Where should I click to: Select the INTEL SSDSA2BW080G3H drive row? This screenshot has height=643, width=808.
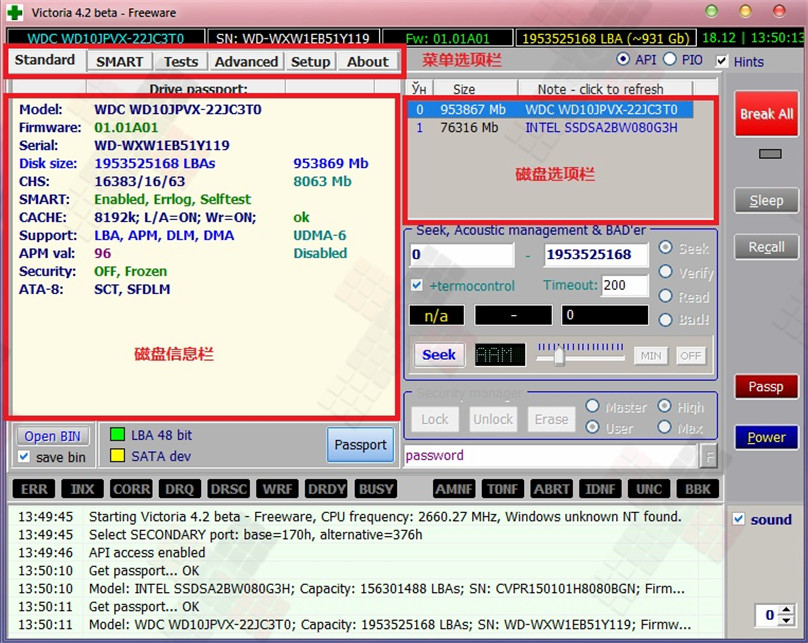(550, 128)
